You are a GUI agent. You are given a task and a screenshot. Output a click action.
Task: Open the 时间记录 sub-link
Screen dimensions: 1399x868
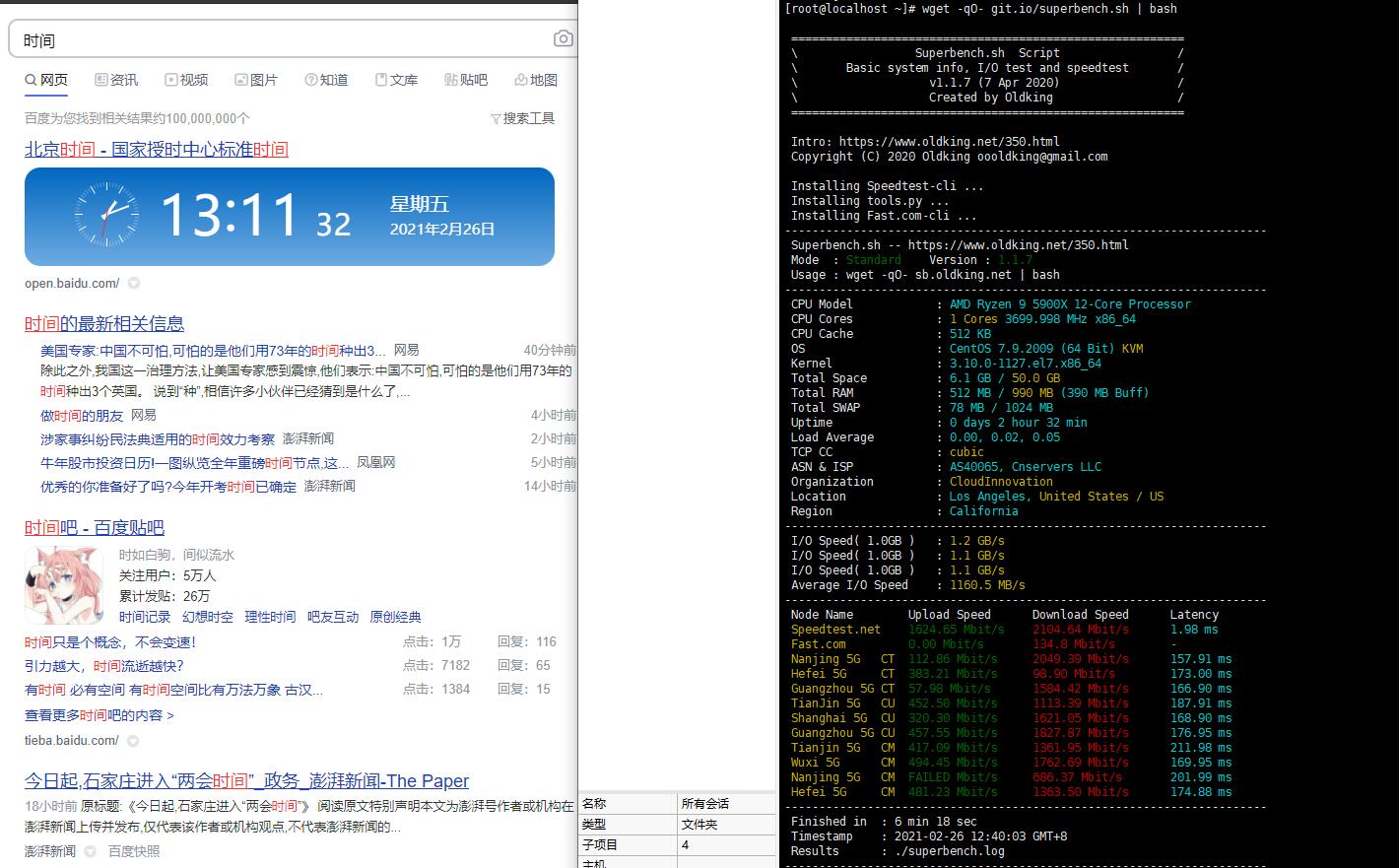tap(145, 617)
